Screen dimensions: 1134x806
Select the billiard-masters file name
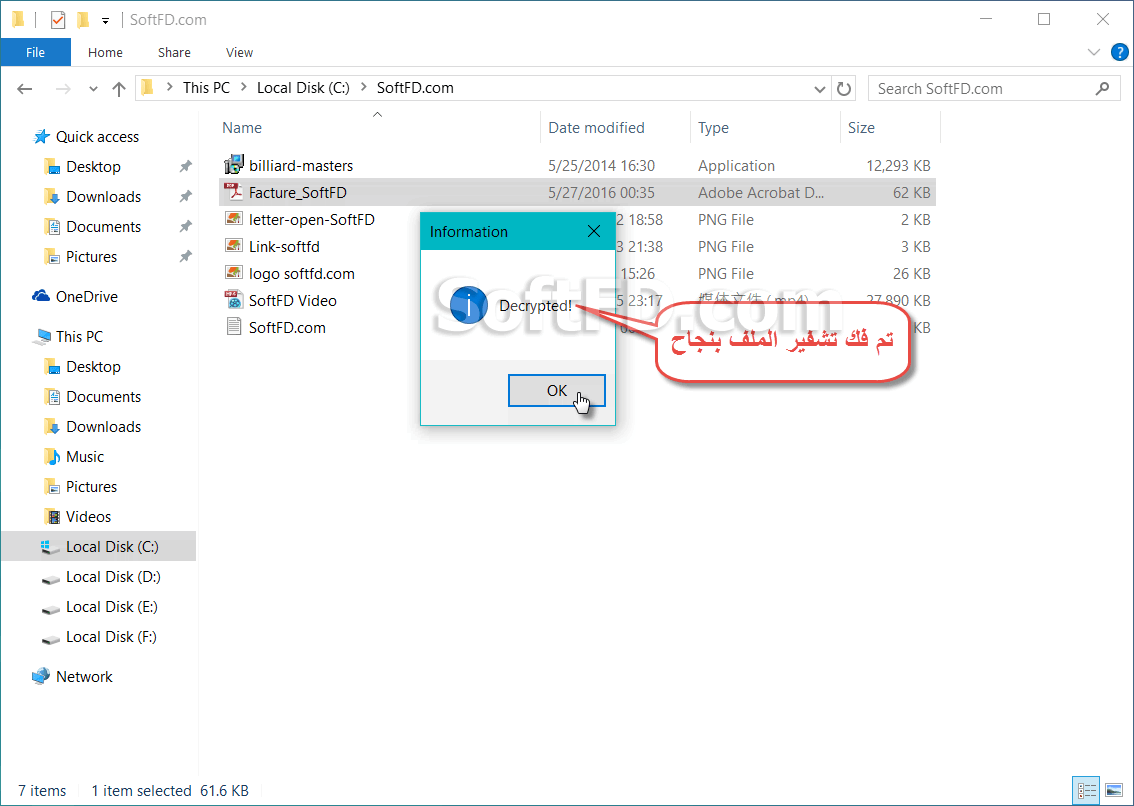click(301, 166)
